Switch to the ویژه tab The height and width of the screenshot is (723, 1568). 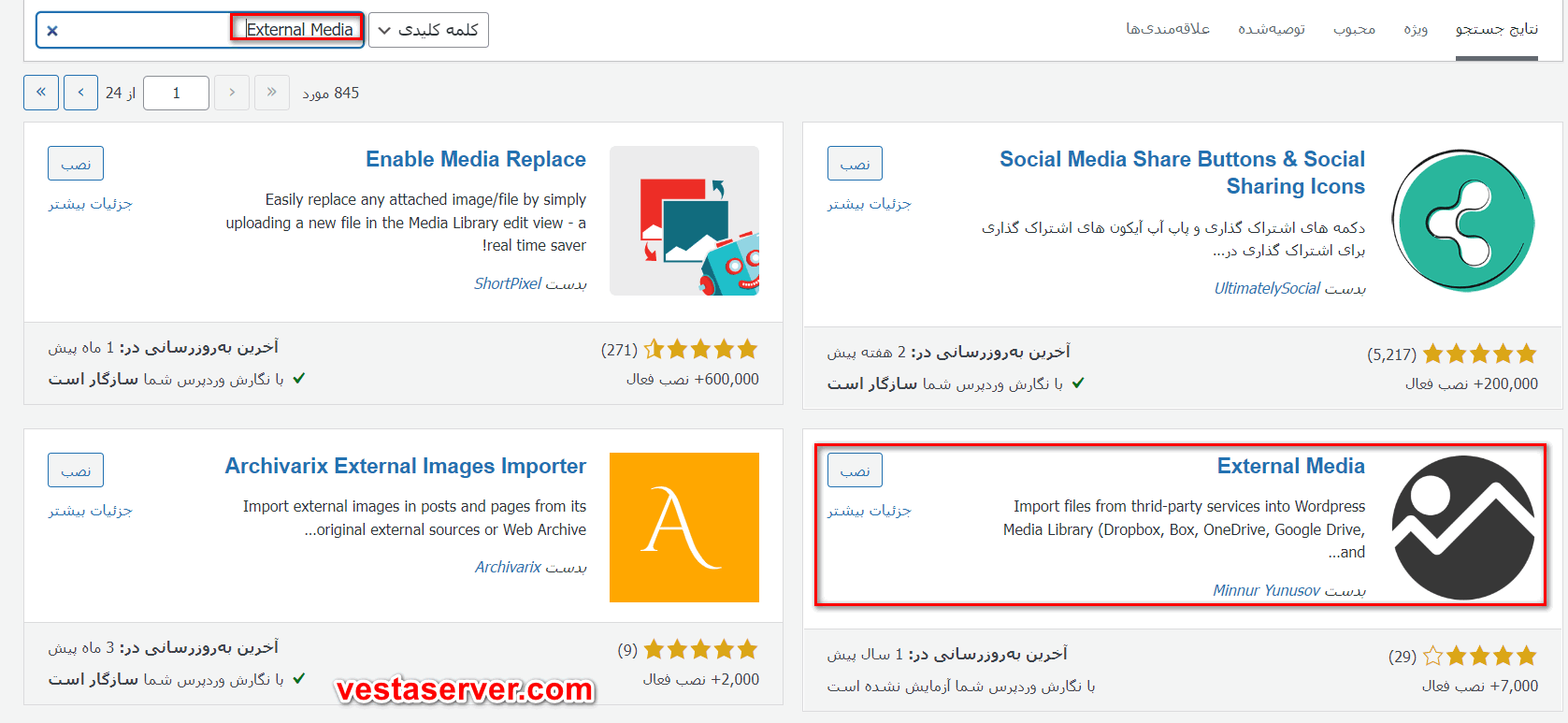tap(1416, 29)
